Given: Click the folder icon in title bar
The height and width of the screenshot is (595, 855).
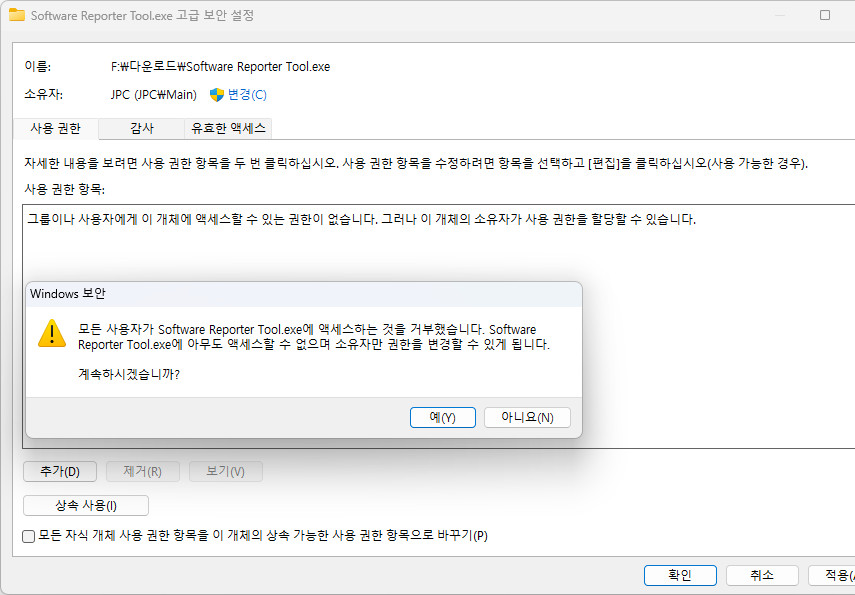Looking at the screenshot, I should (17, 15).
